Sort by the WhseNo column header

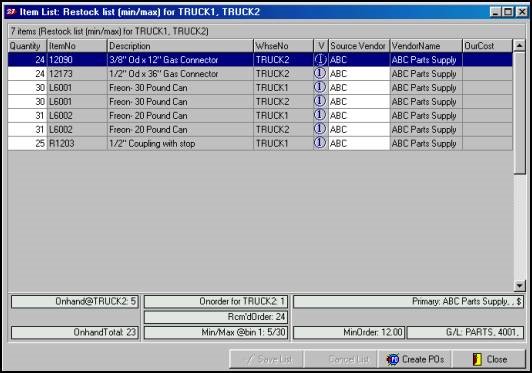coord(284,46)
